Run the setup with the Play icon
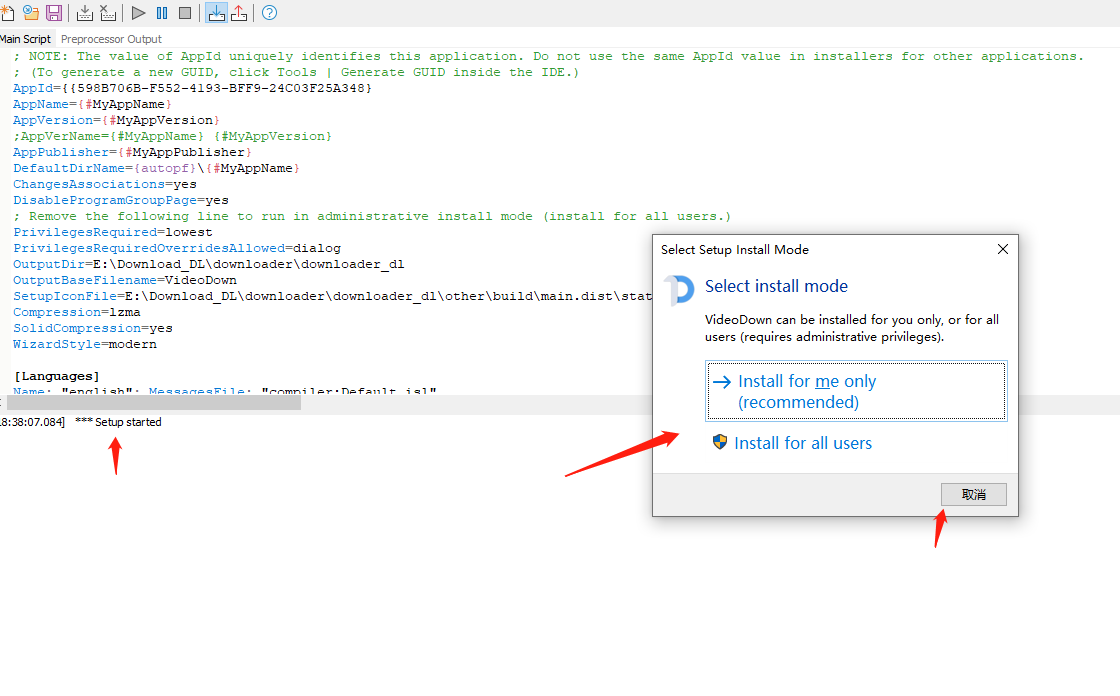The image size is (1120, 696). coord(139,13)
